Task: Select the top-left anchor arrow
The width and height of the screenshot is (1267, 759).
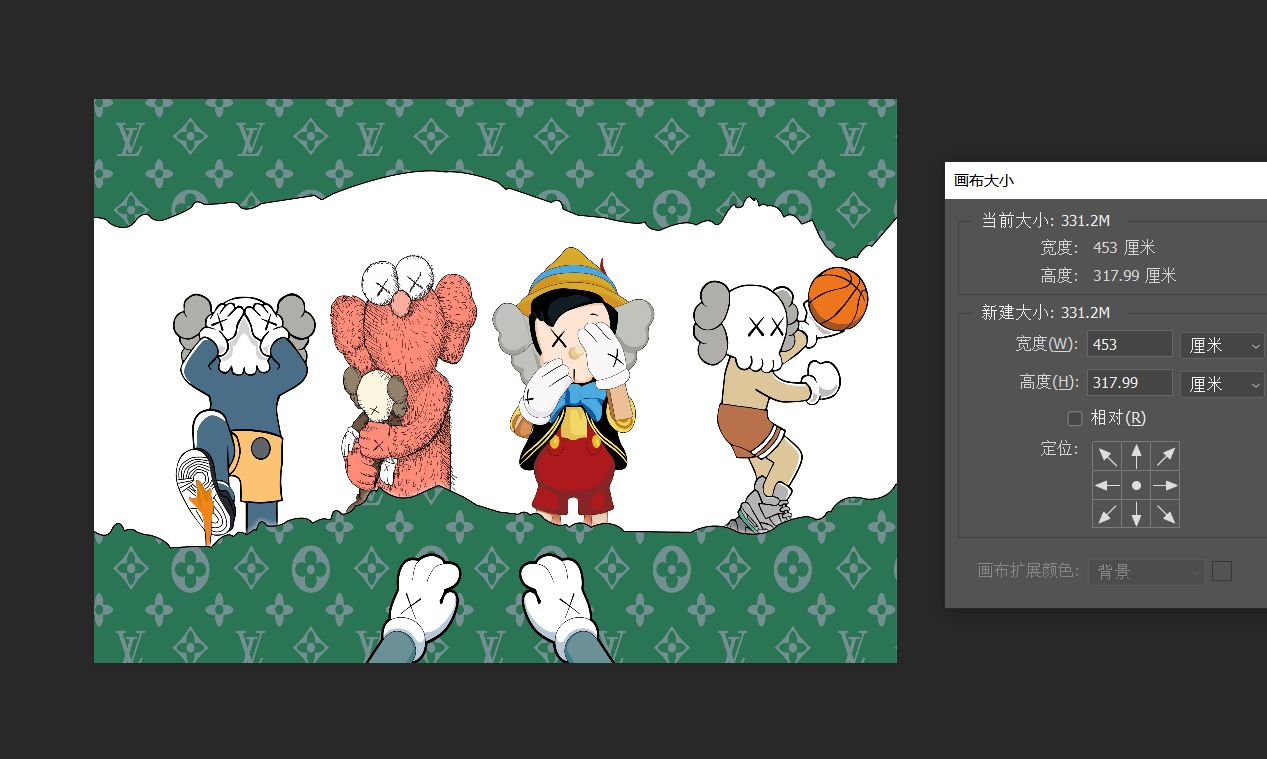Action: [x=1107, y=456]
